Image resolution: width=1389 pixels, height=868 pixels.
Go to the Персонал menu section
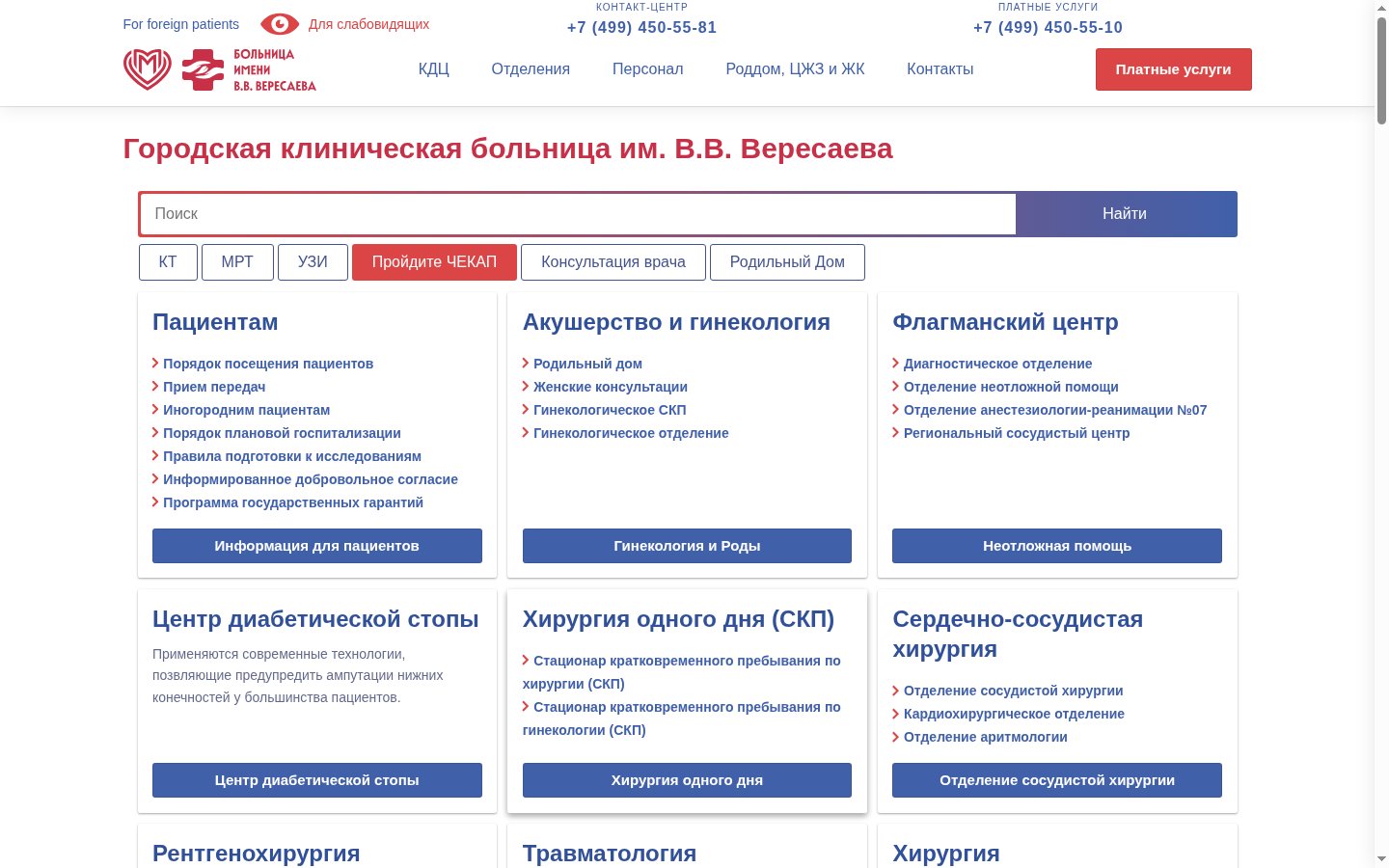pos(648,69)
